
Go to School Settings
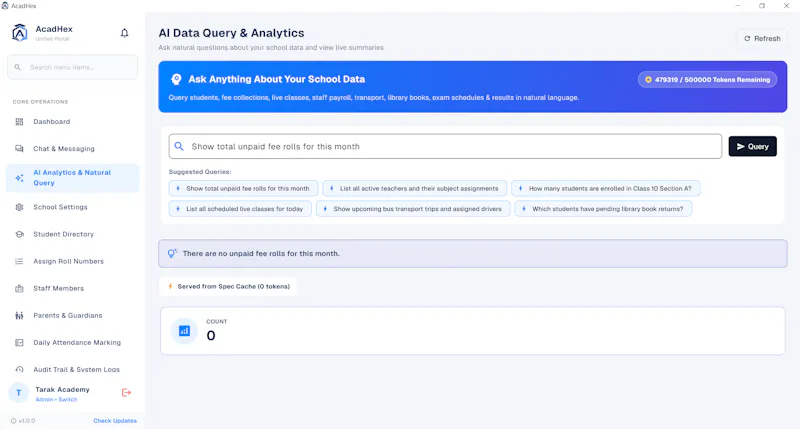click(x=72, y=208)
